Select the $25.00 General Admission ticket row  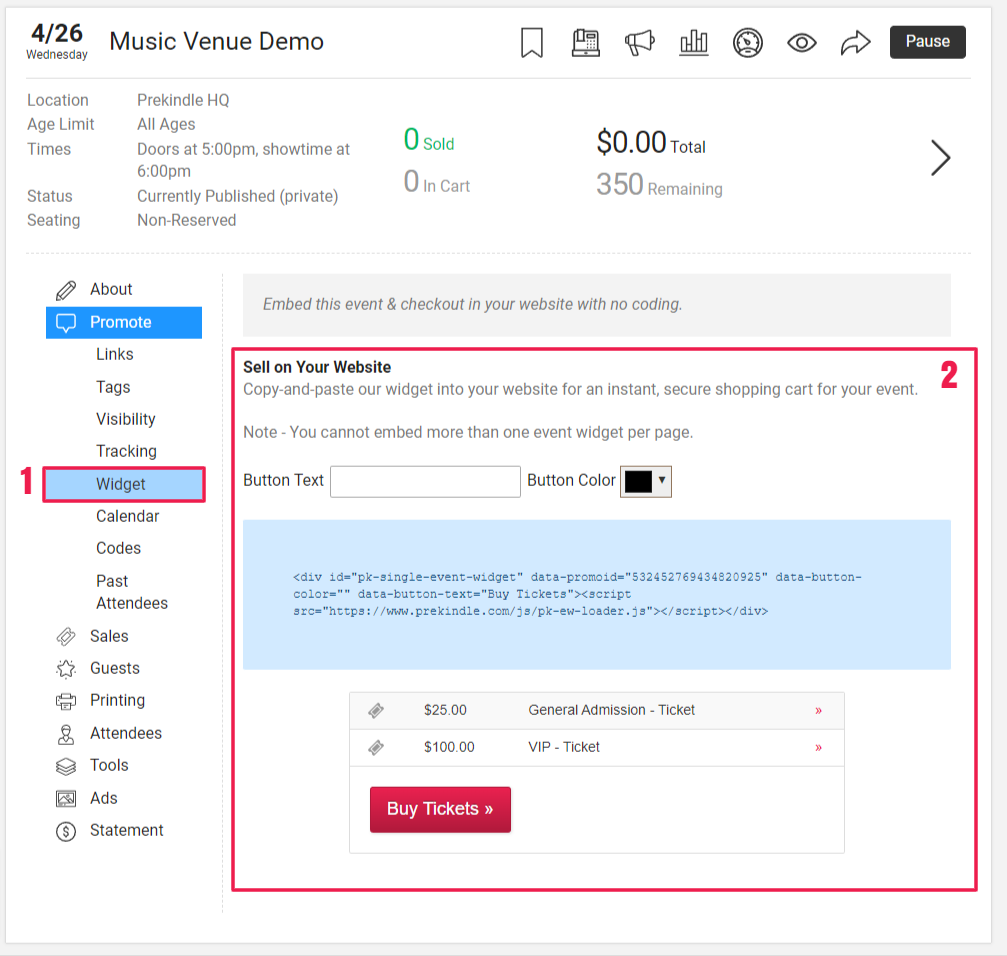(597, 710)
